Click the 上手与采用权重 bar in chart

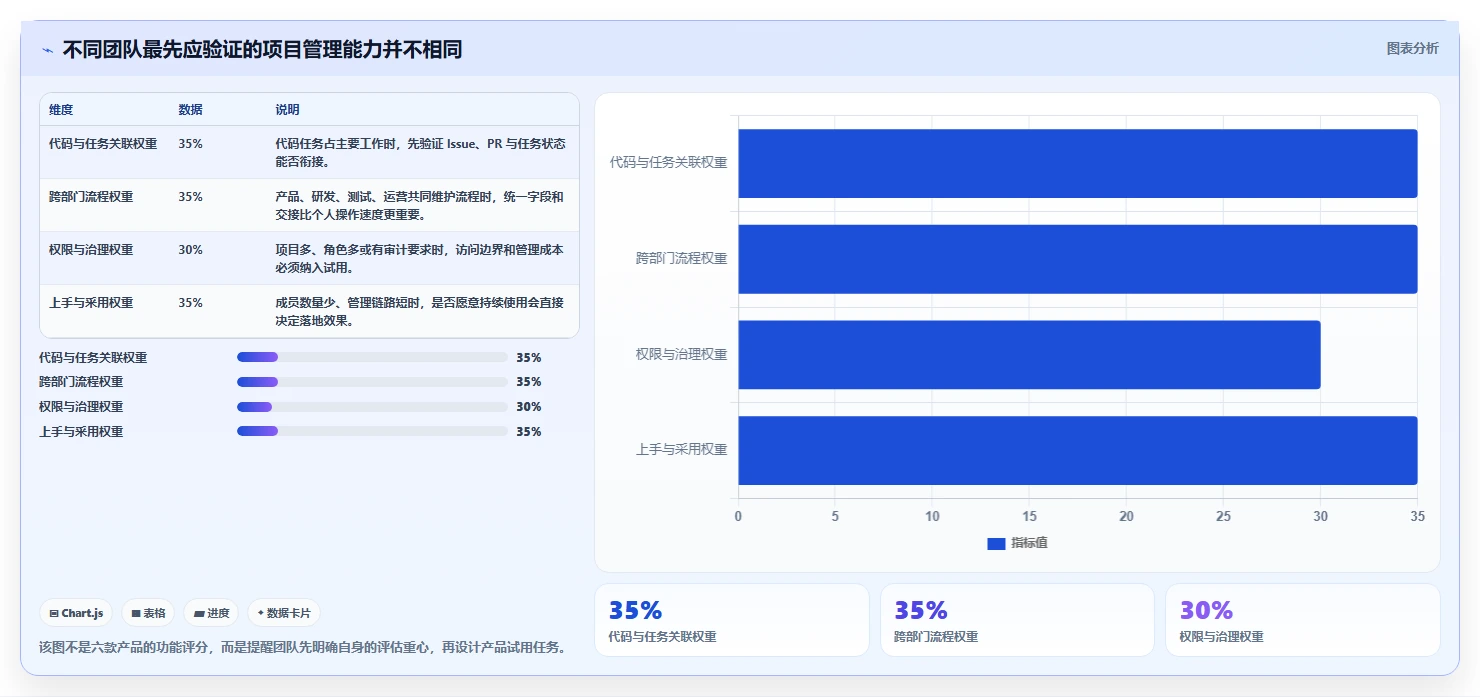(x=1077, y=450)
